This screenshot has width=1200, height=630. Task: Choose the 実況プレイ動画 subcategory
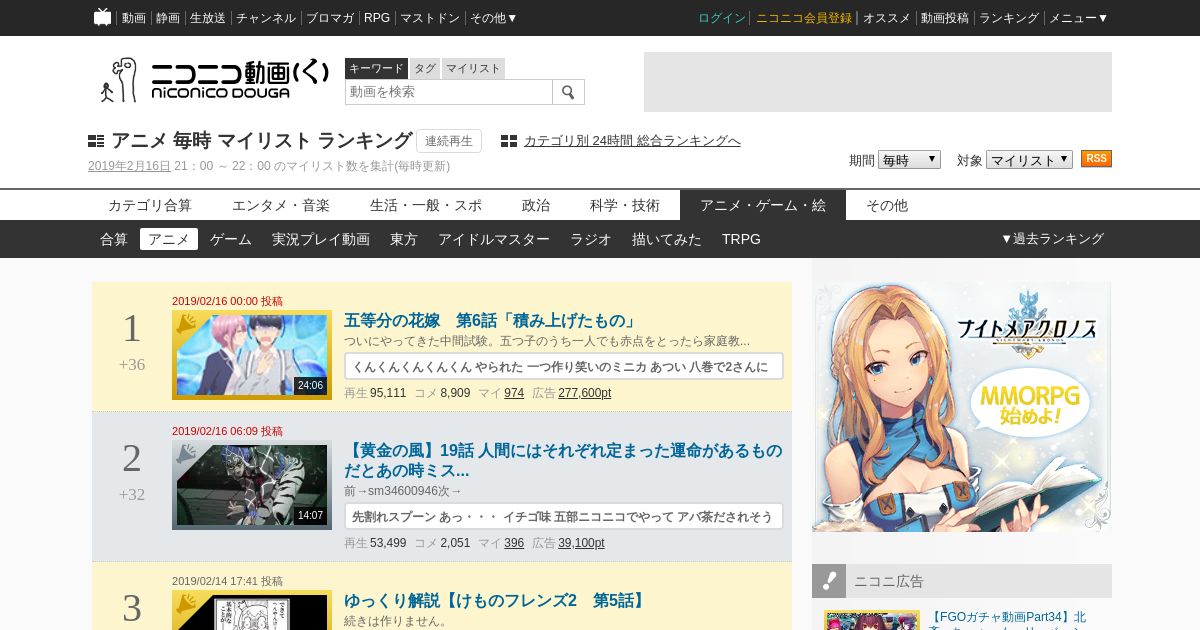tap(321, 239)
